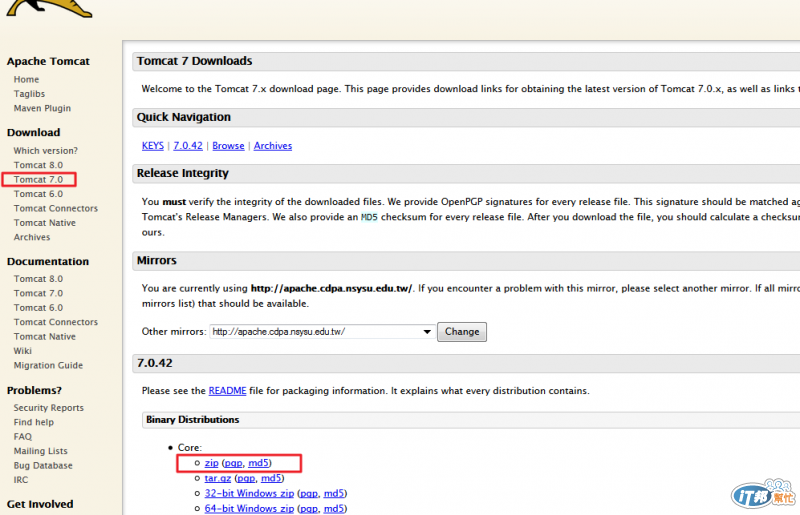Open Maven Plugin in the sidebar
This screenshot has height=515, width=800.
[42, 108]
